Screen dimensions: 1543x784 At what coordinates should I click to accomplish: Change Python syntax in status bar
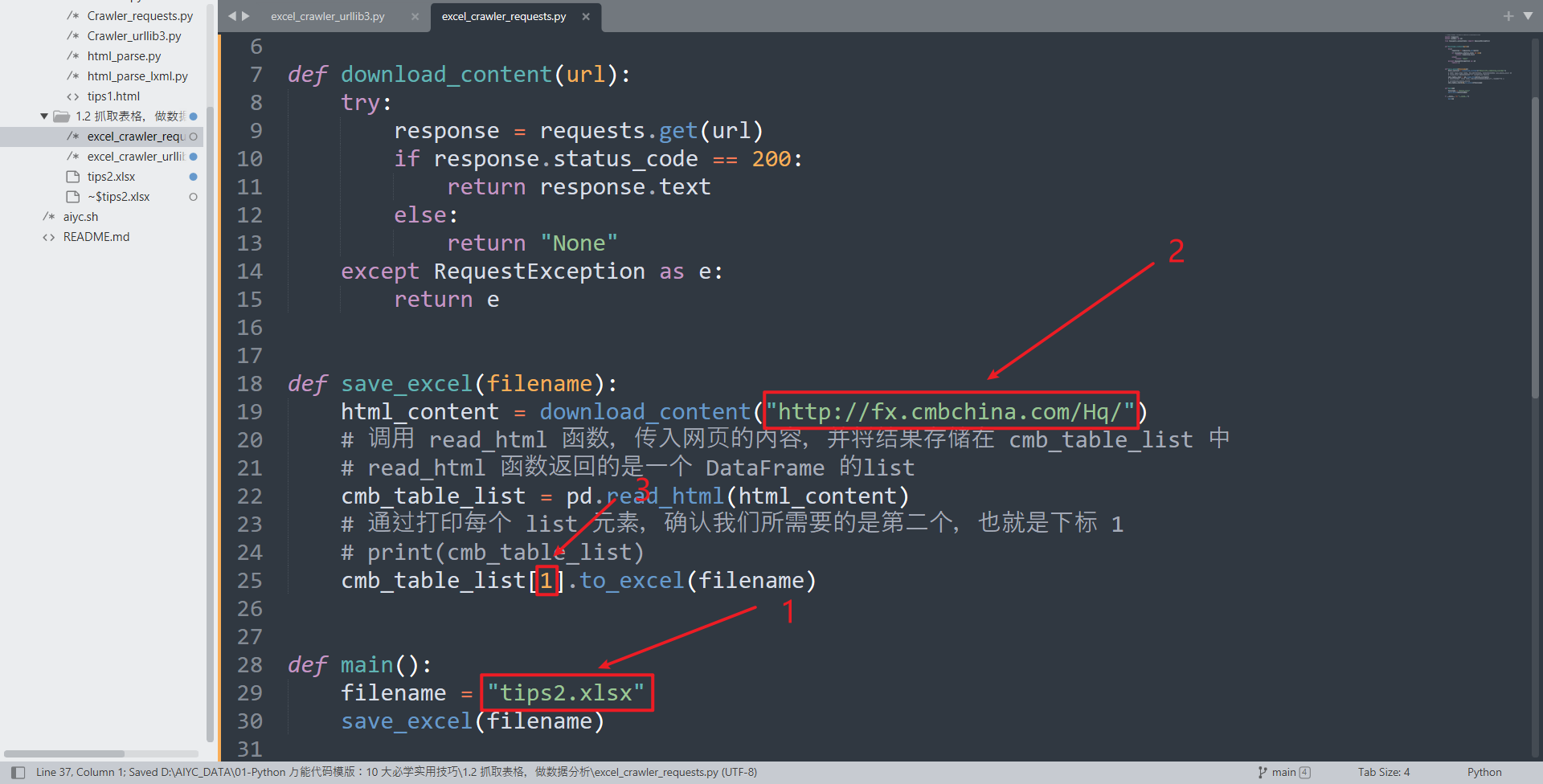coord(1484,772)
